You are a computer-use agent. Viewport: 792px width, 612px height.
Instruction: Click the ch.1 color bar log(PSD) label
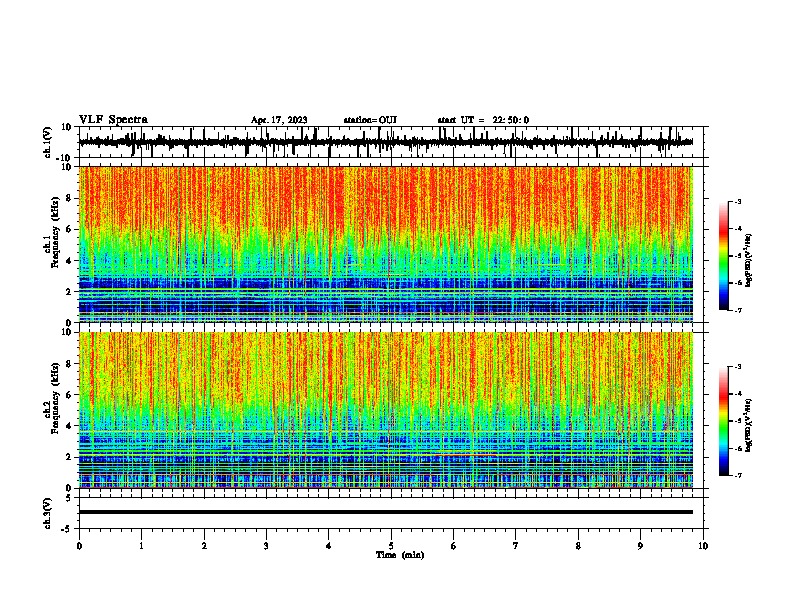[748, 261]
